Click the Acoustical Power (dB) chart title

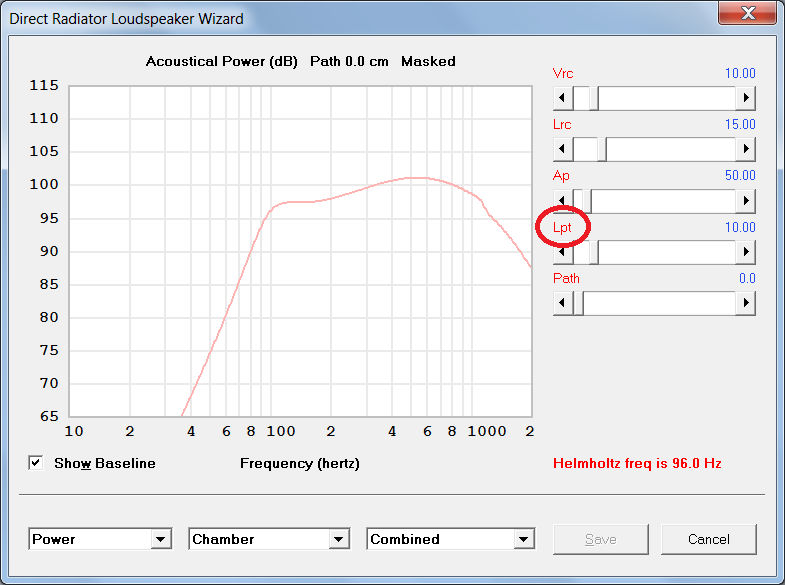(221, 62)
